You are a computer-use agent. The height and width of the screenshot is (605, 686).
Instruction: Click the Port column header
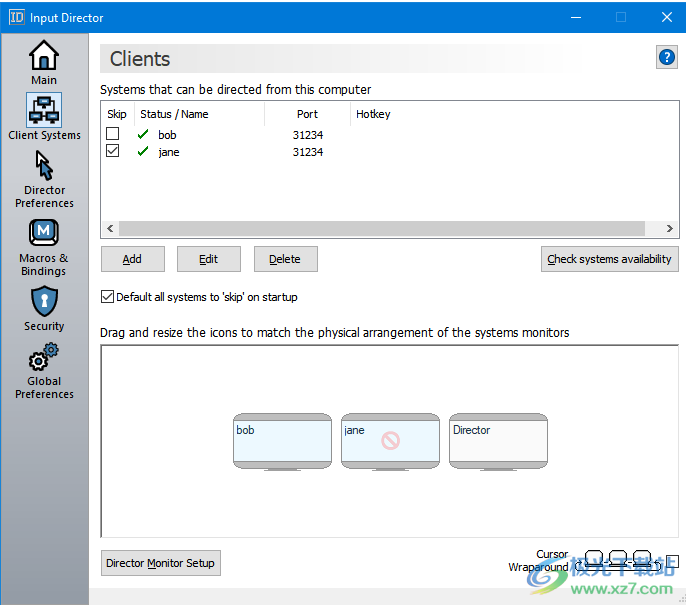click(307, 114)
